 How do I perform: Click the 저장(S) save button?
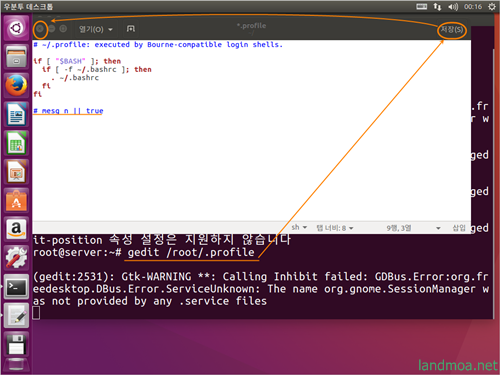click(452, 30)
